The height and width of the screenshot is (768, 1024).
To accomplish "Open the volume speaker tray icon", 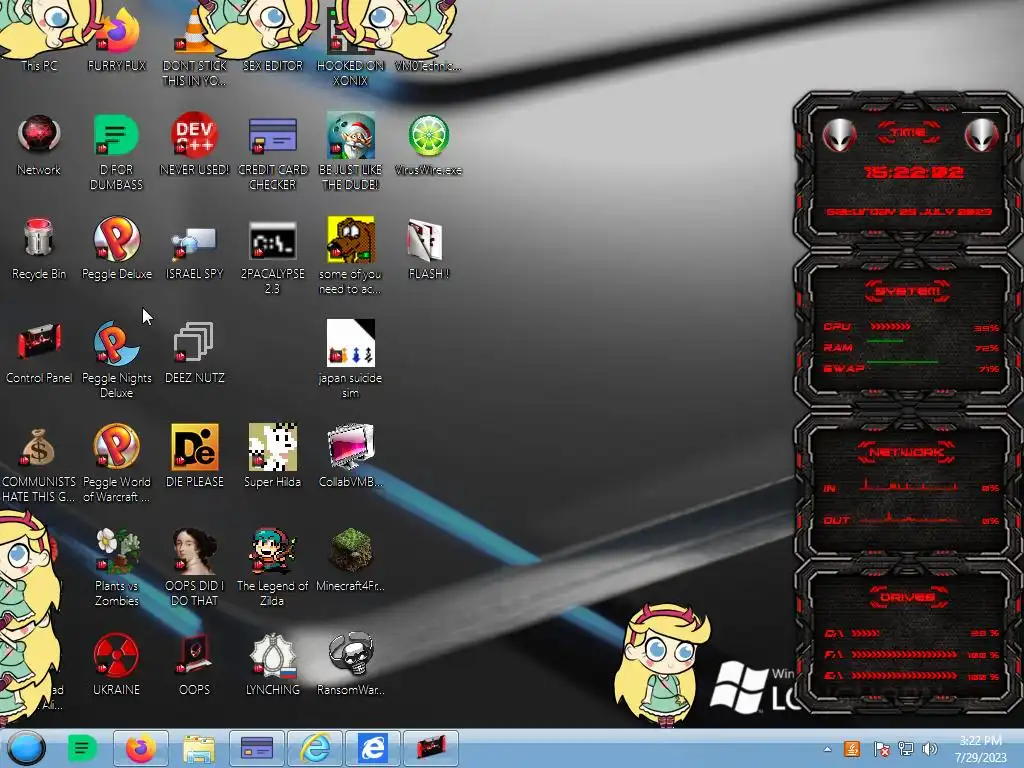I will [x=930, y=749].
